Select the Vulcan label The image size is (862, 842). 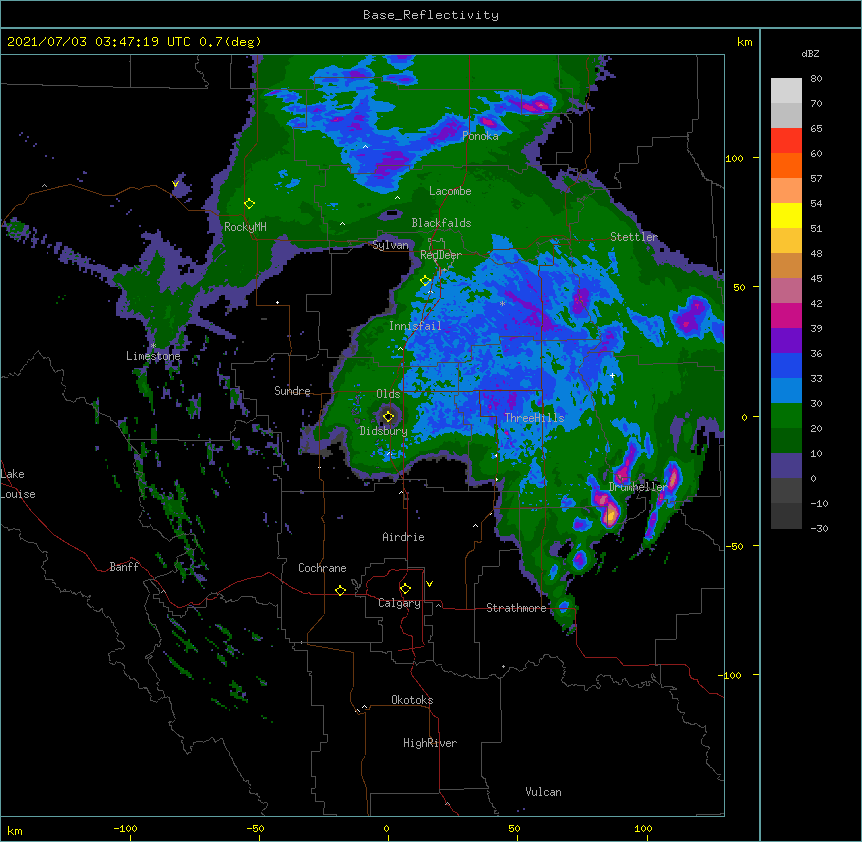tap(543, 792)
